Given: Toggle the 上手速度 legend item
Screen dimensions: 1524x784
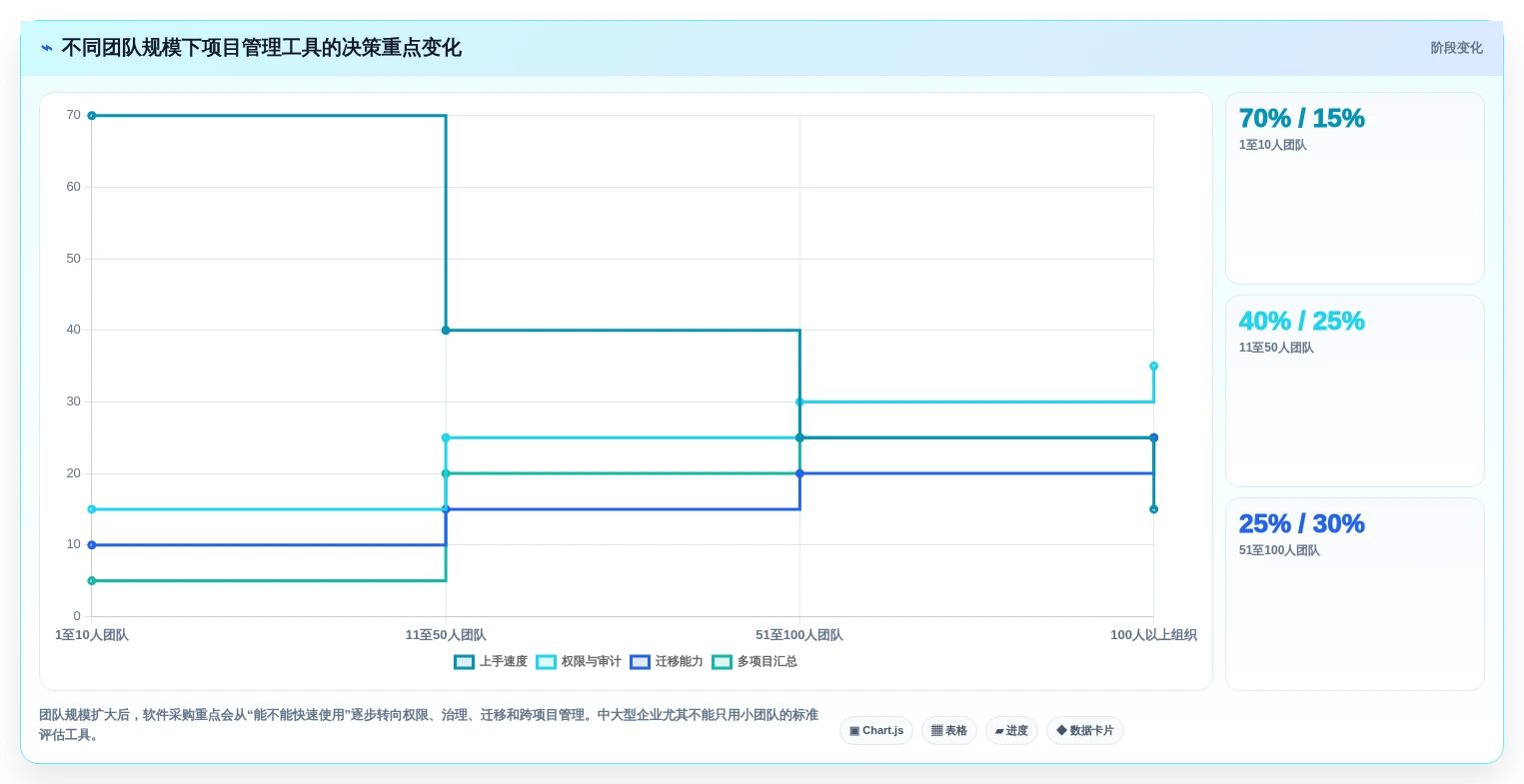Looking at the screenshot, I should point(491,661).
